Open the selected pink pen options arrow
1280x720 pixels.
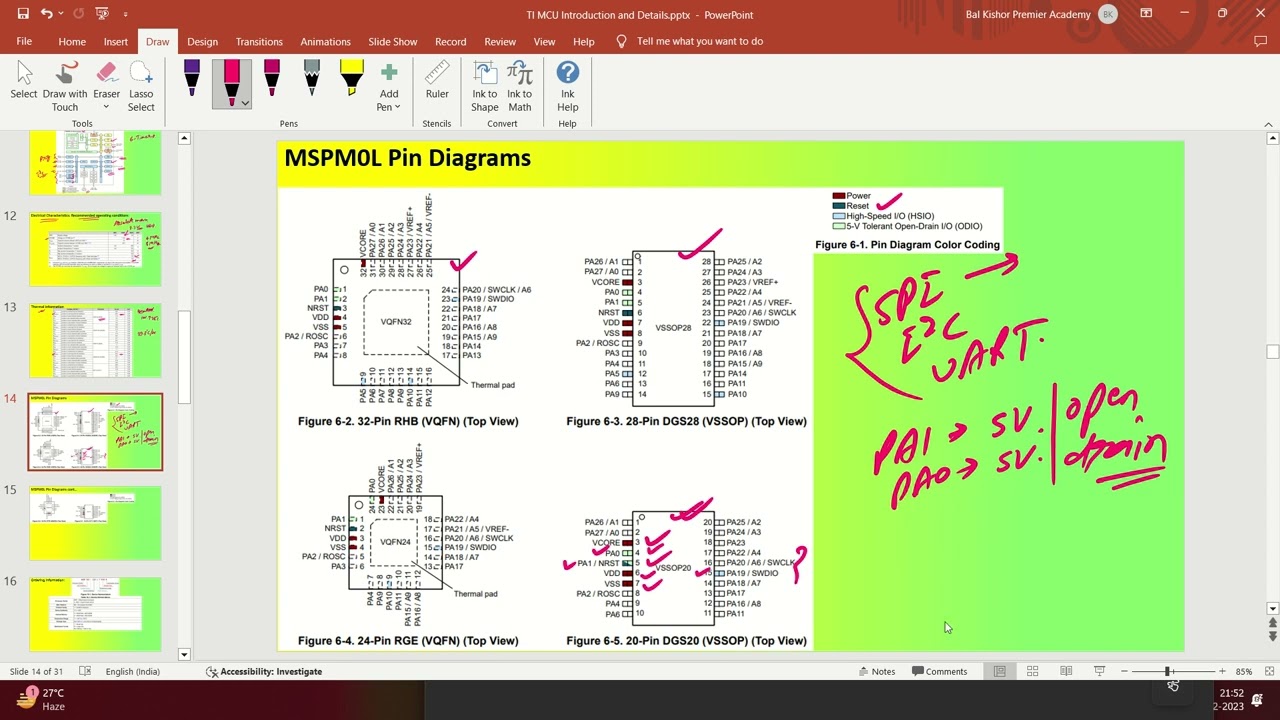[x=244, y=102]
